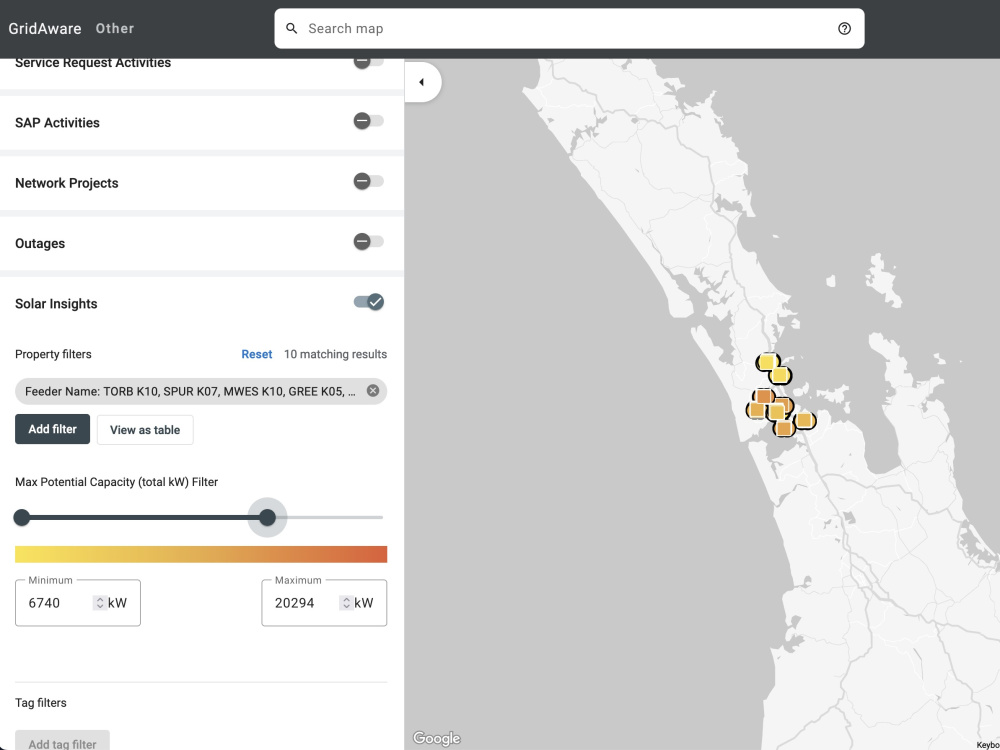Click View as table button
The height and width of the screenshot is (750, 1000).
(x=145, y=430)
